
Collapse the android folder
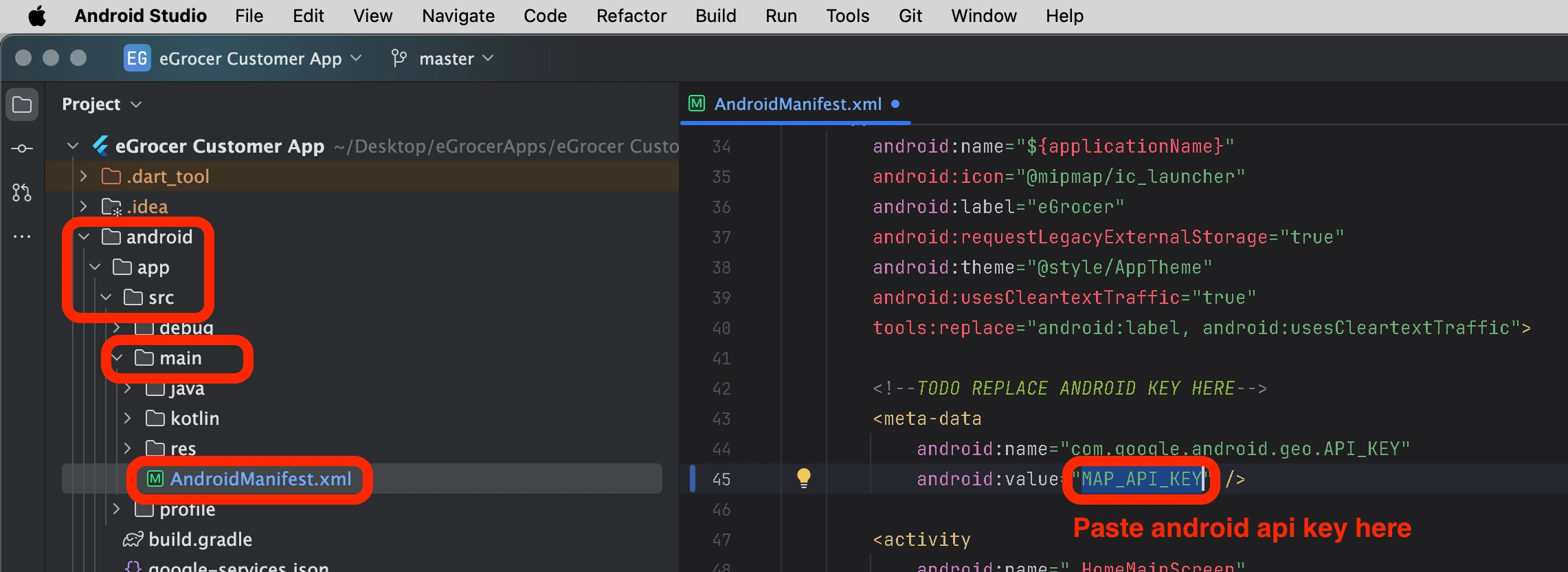[x=84, y=236]
